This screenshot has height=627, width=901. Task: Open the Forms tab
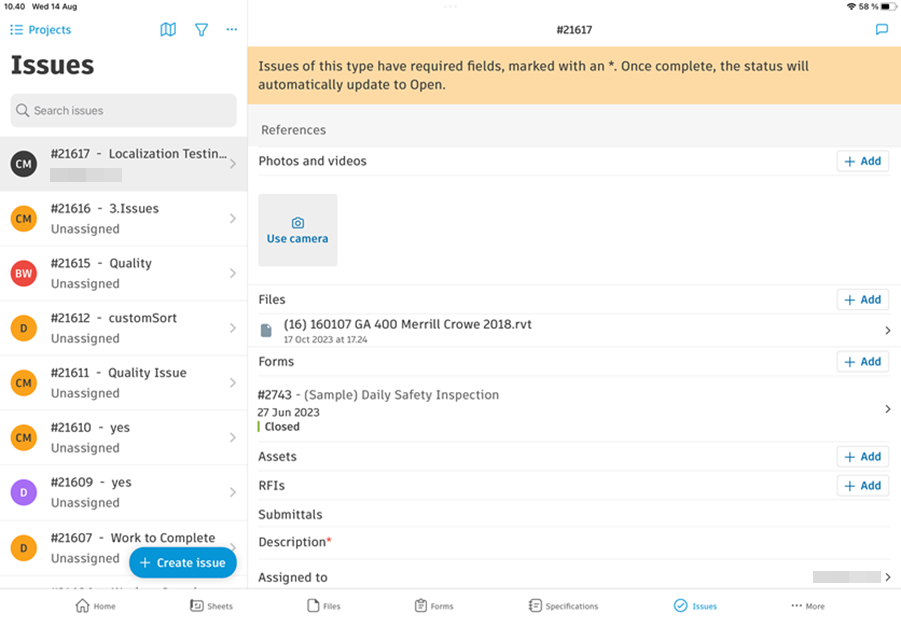point(434,606)
